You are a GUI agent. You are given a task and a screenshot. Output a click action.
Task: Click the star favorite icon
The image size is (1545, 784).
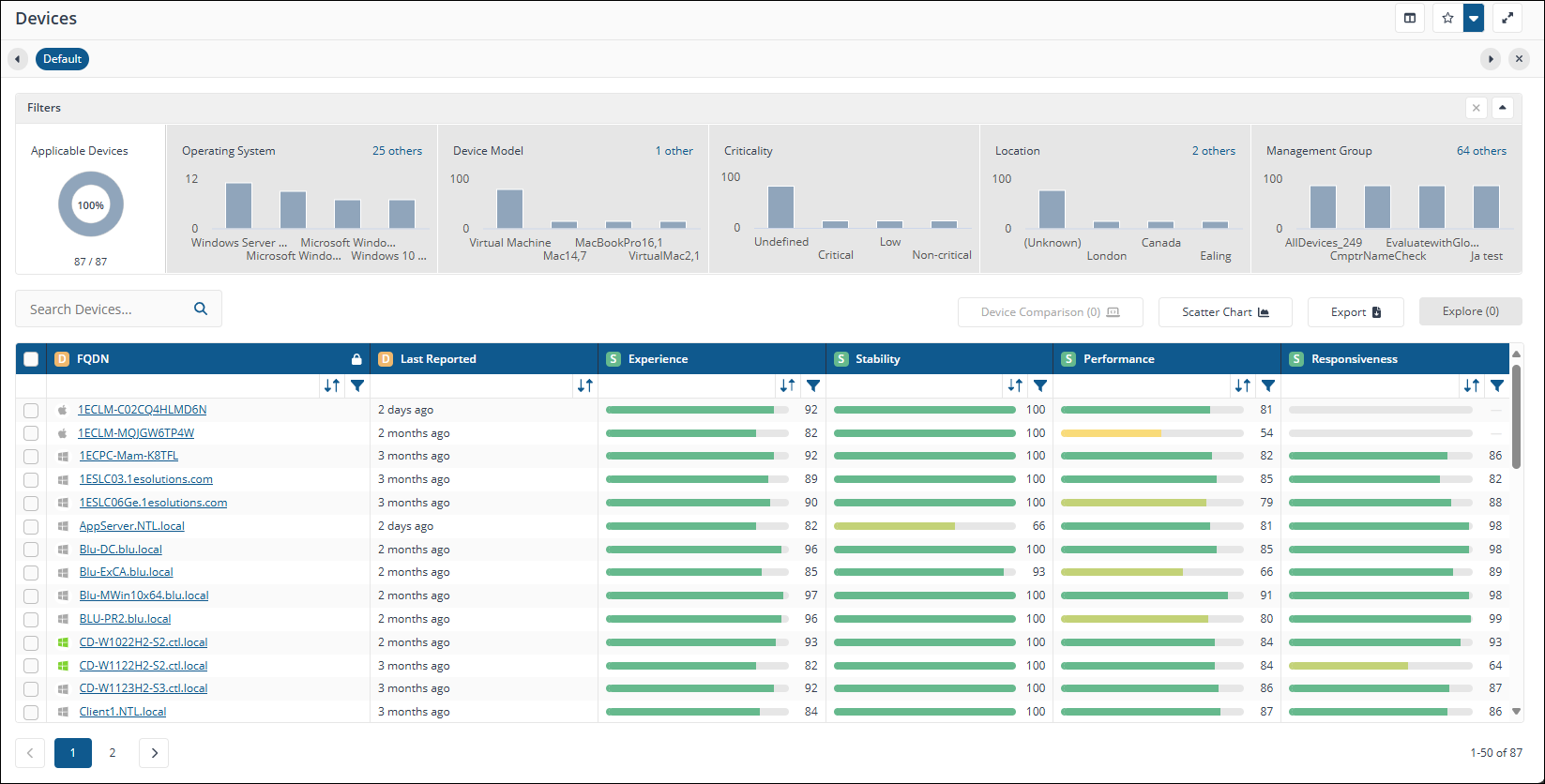[1447, 18]
